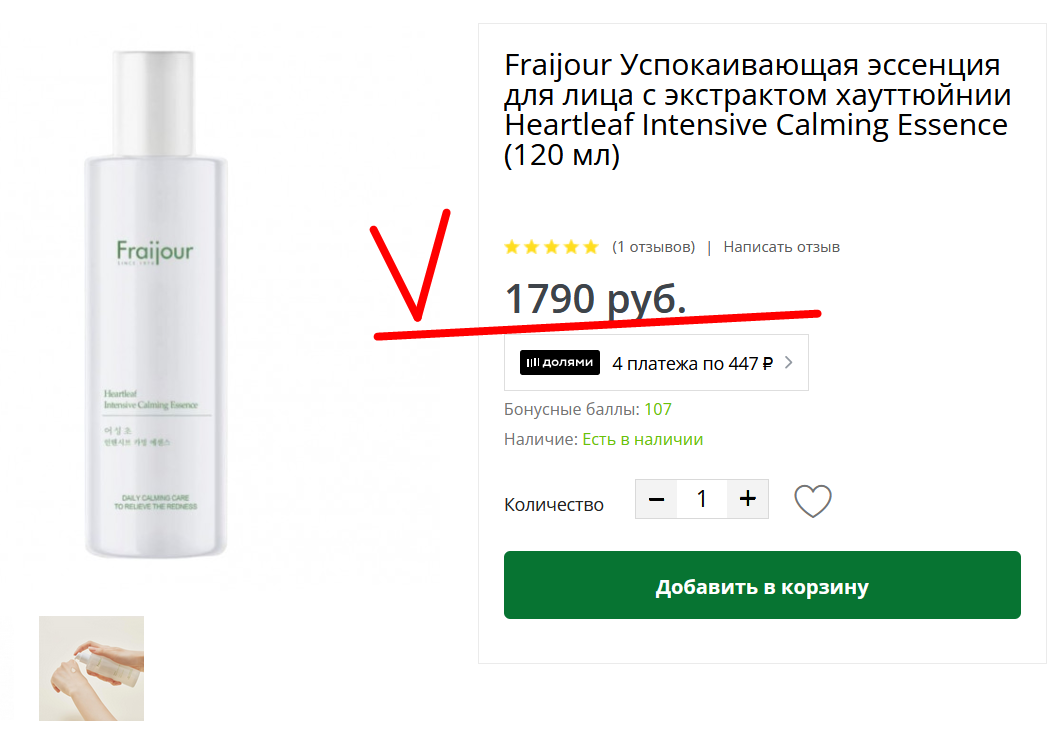Click the third rating star
The width and height of the screenshot is (1062, 756).
[x=551, y=247]
